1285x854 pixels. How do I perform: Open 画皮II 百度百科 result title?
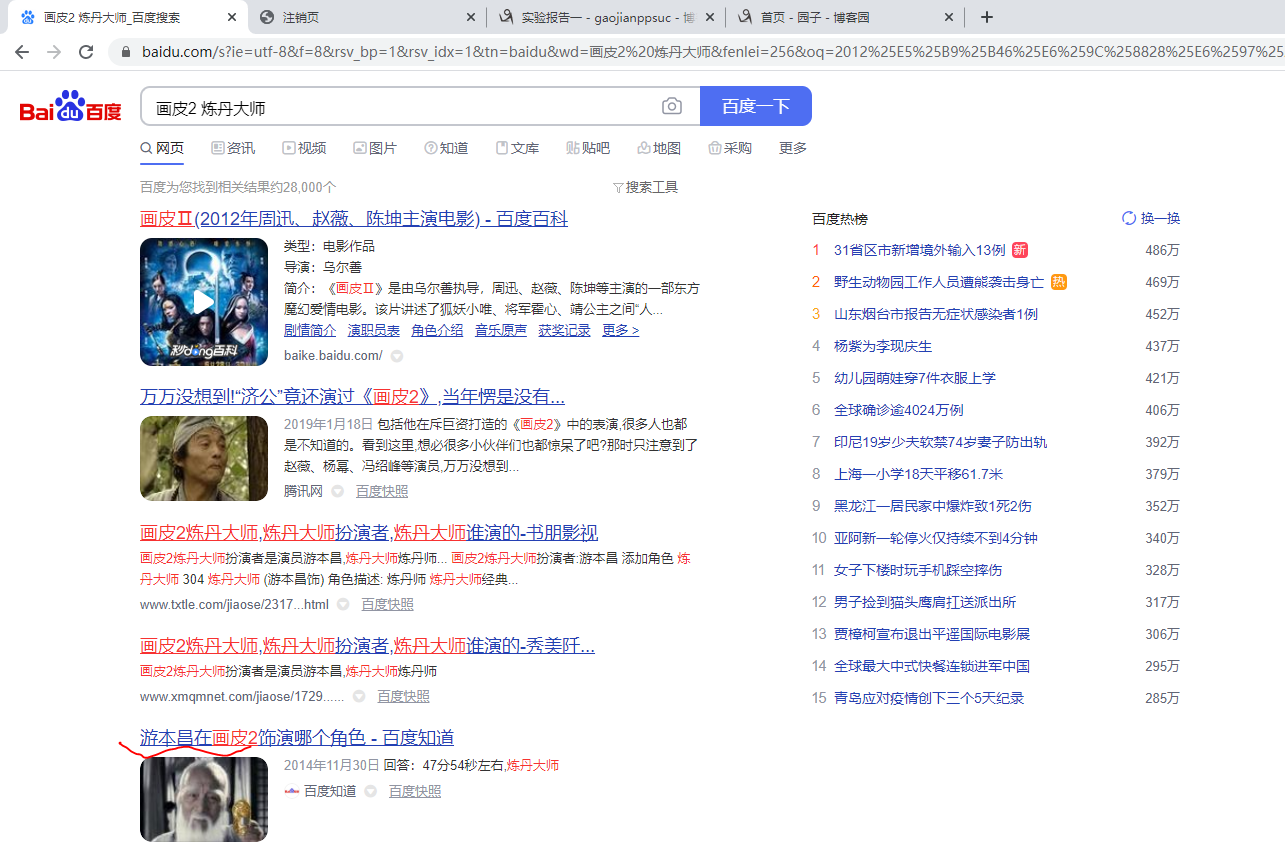pyautogui.click(x=354, y=219)
